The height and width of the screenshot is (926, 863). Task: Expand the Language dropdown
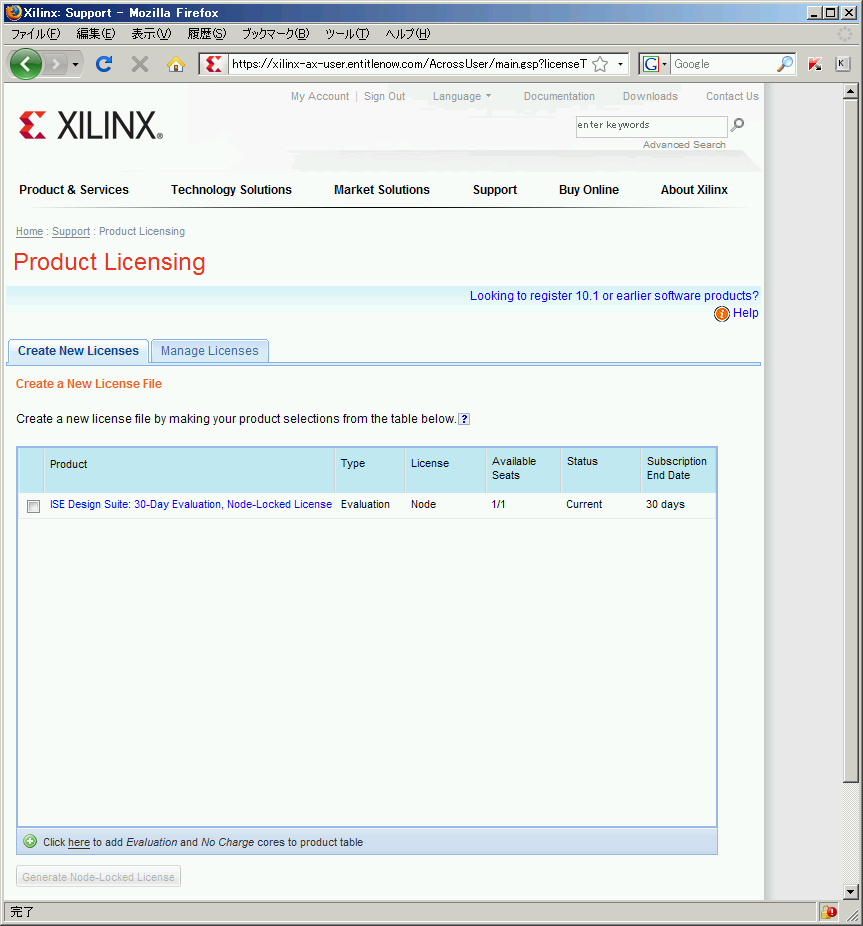tap(462, 96)
